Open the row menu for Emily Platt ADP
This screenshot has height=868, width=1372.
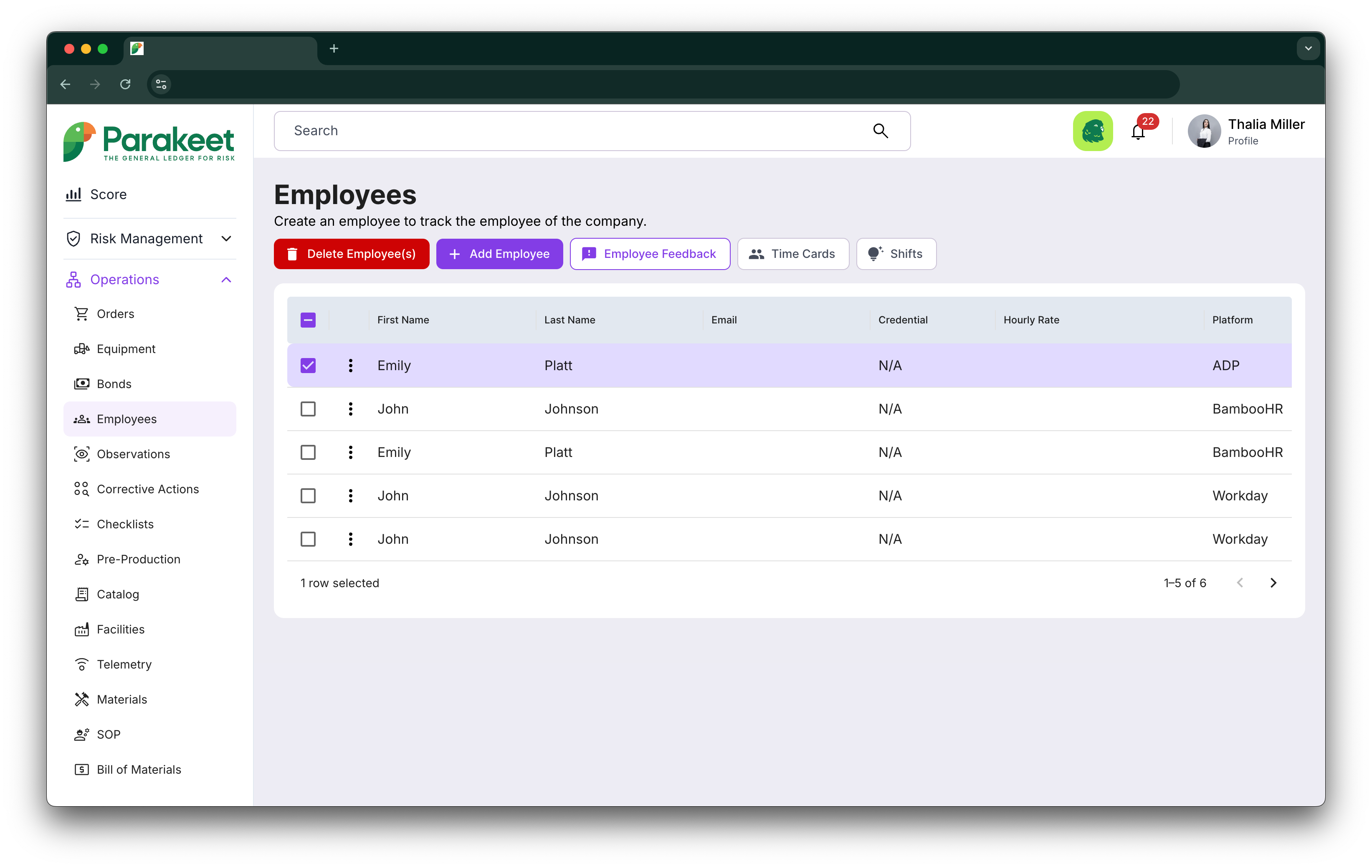point(350,366)
